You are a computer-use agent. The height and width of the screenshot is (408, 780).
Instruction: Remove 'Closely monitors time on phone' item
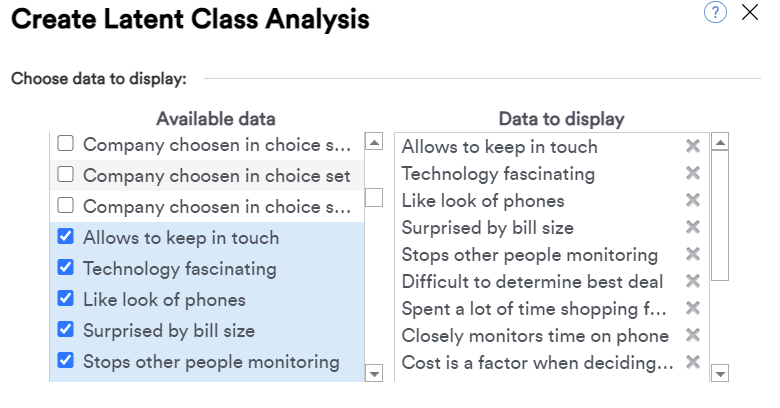tap(693, 335)
